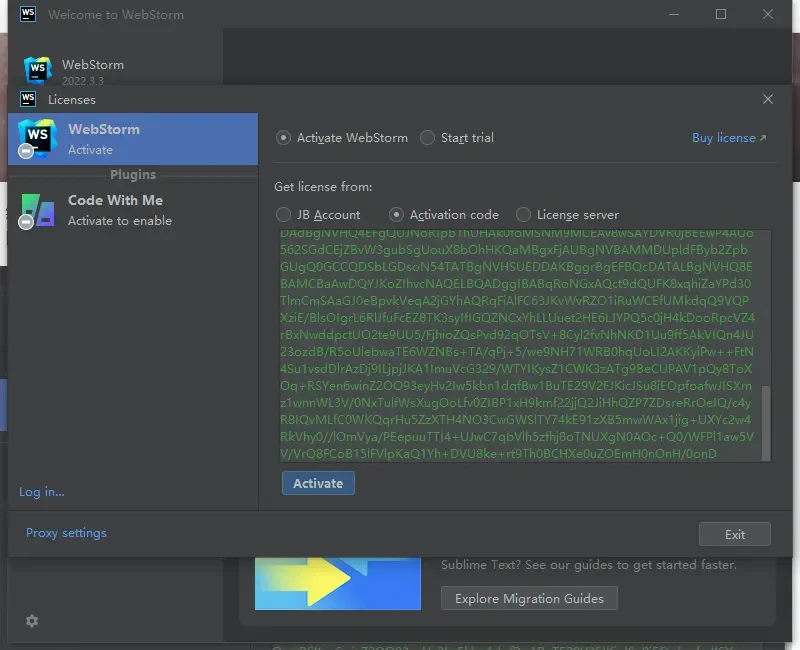Maximize the Welcome to WebStorm window
800x650 pixels.
[x=721, y=15]
